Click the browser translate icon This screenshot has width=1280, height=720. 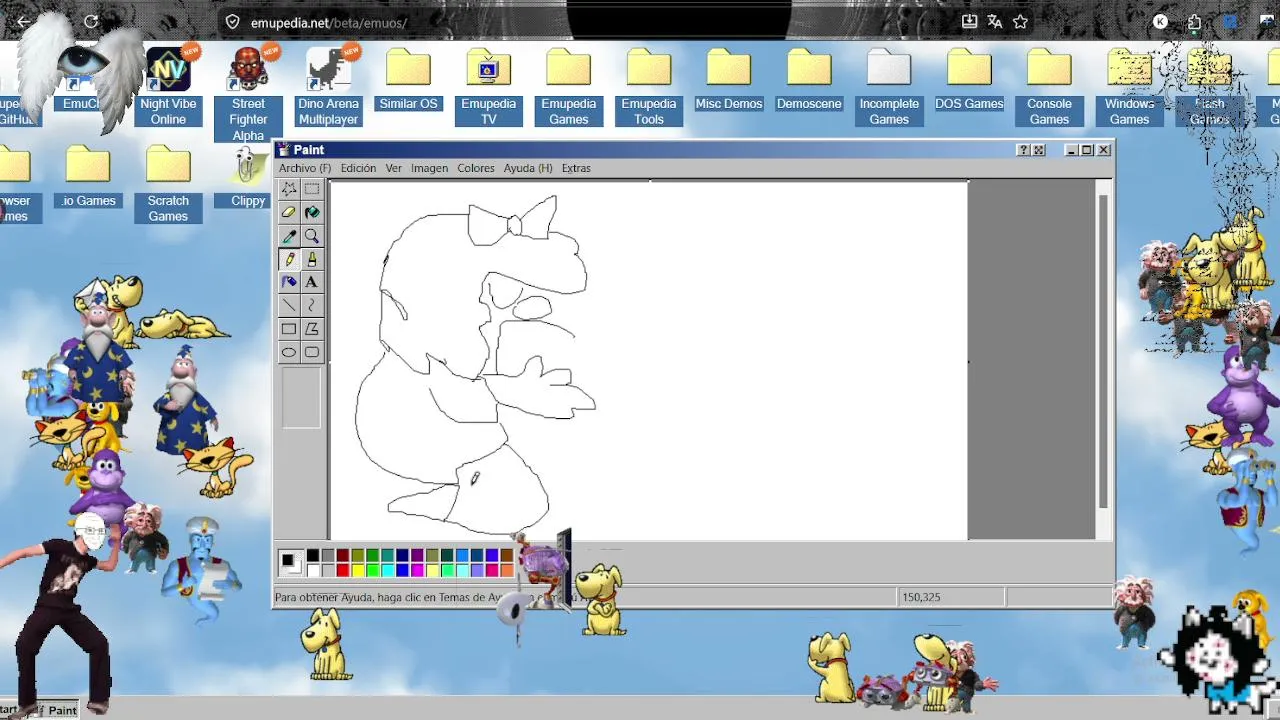(995, 22)
